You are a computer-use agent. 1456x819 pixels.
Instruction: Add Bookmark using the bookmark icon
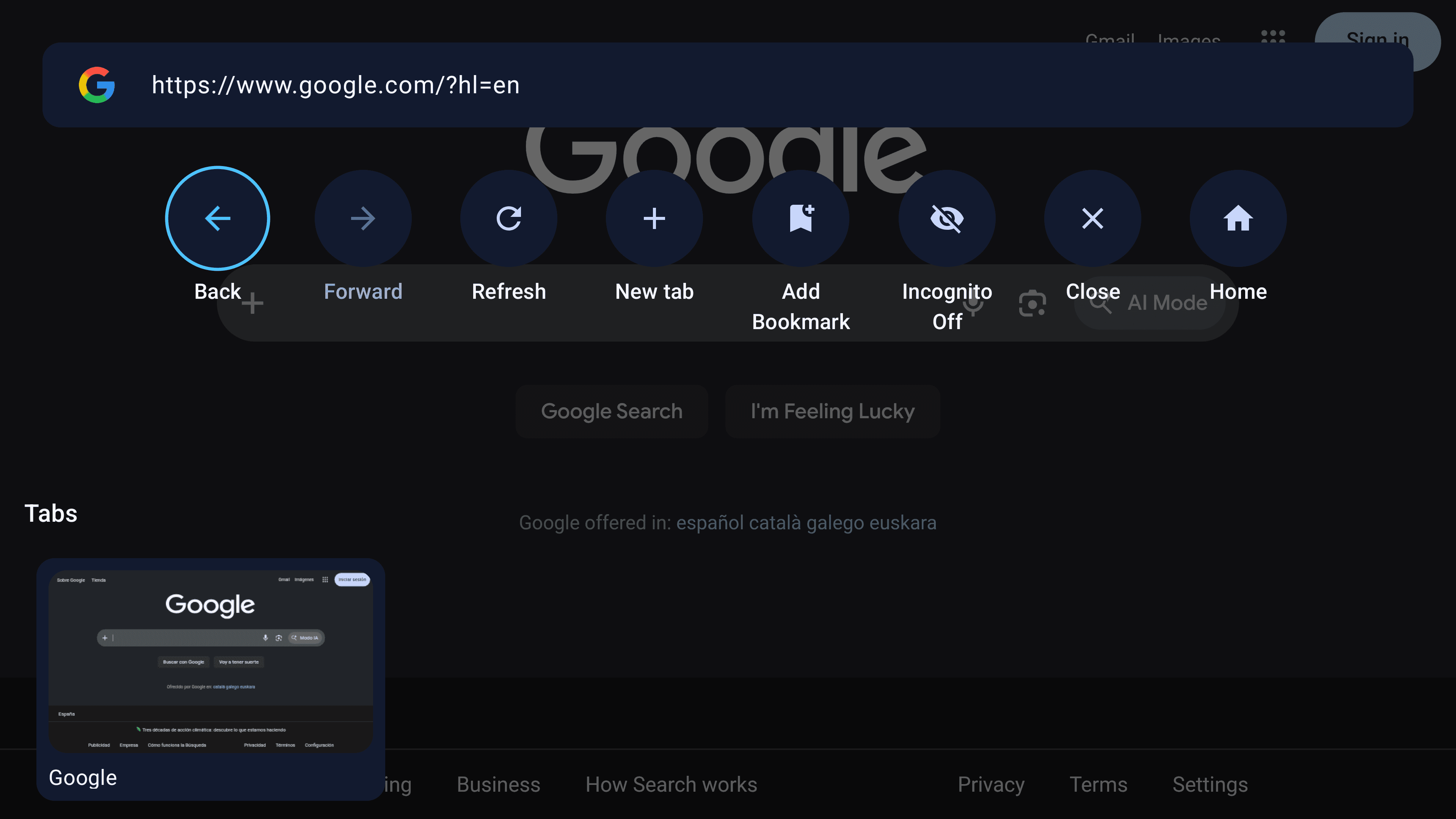(x=801, y=218)
